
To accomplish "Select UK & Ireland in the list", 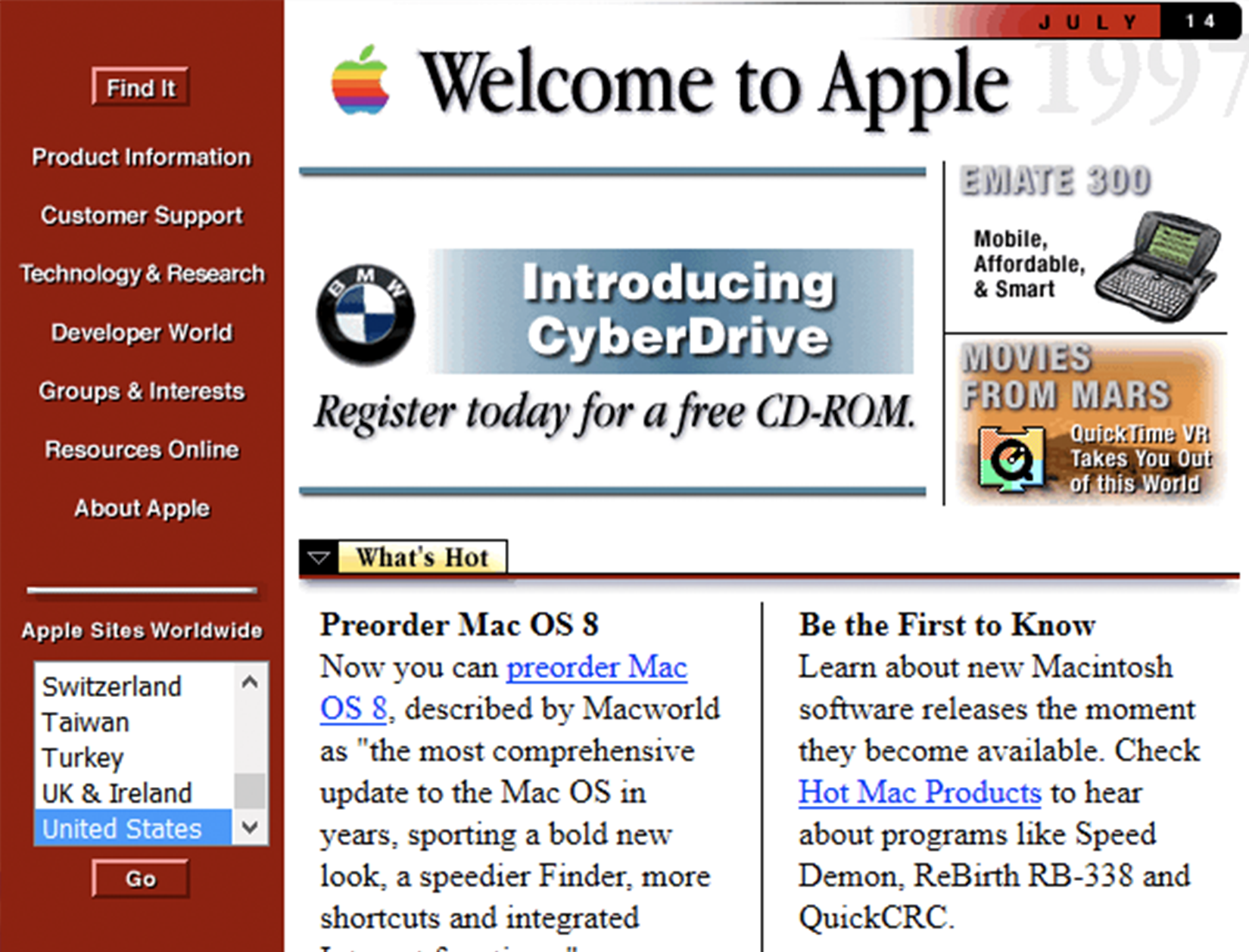I will click(133, 793).
